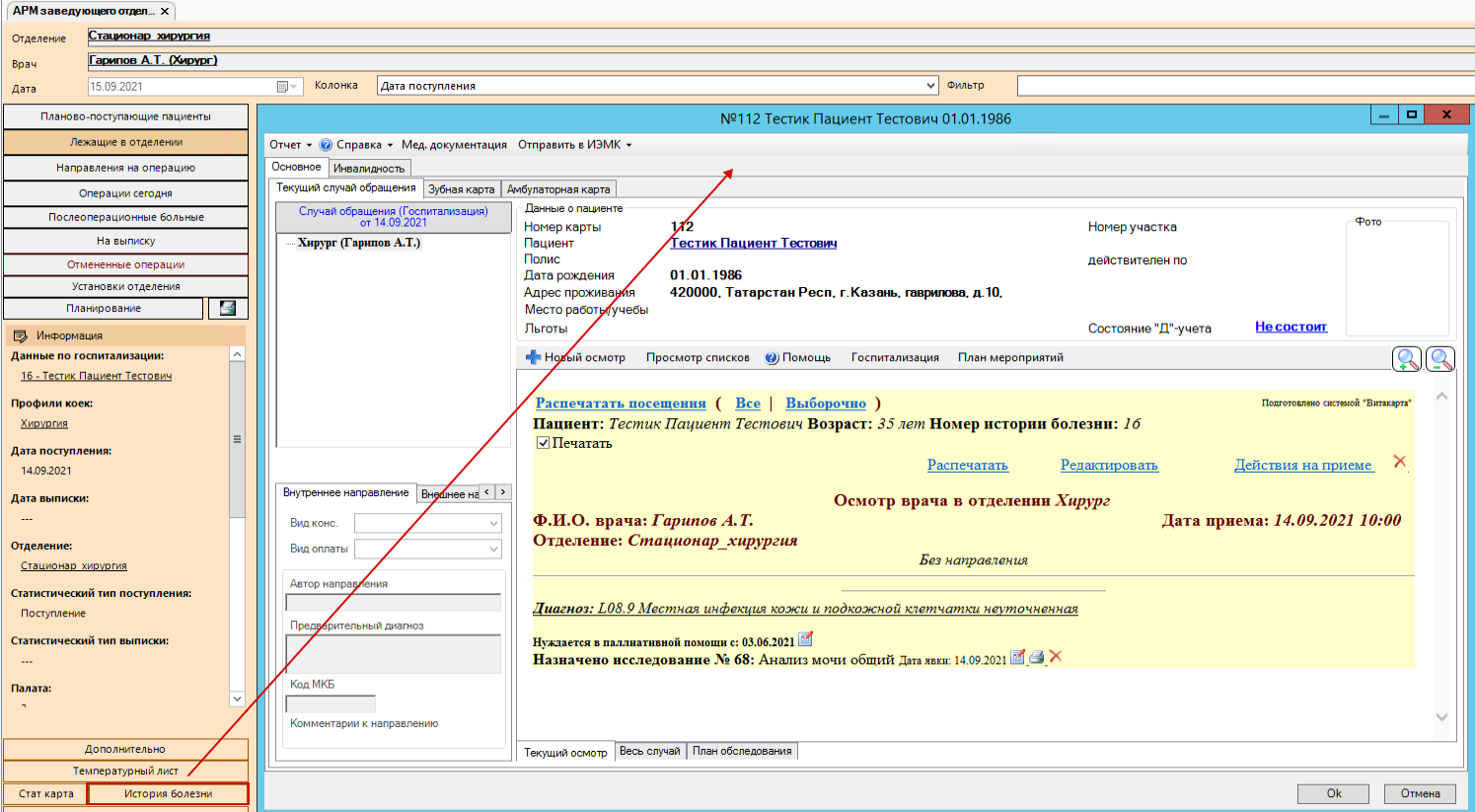Edit the prescribed urine analysis study

[1017, 657]
